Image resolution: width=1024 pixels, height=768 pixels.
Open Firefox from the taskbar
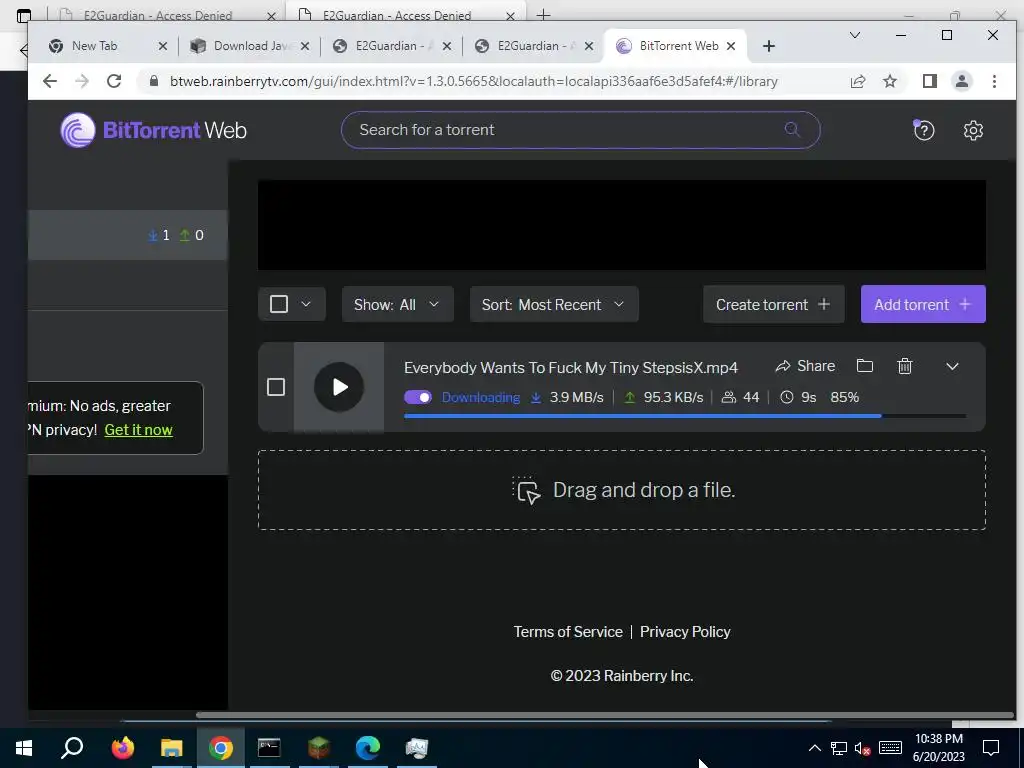pyautogui.click(x=122, y=747)
